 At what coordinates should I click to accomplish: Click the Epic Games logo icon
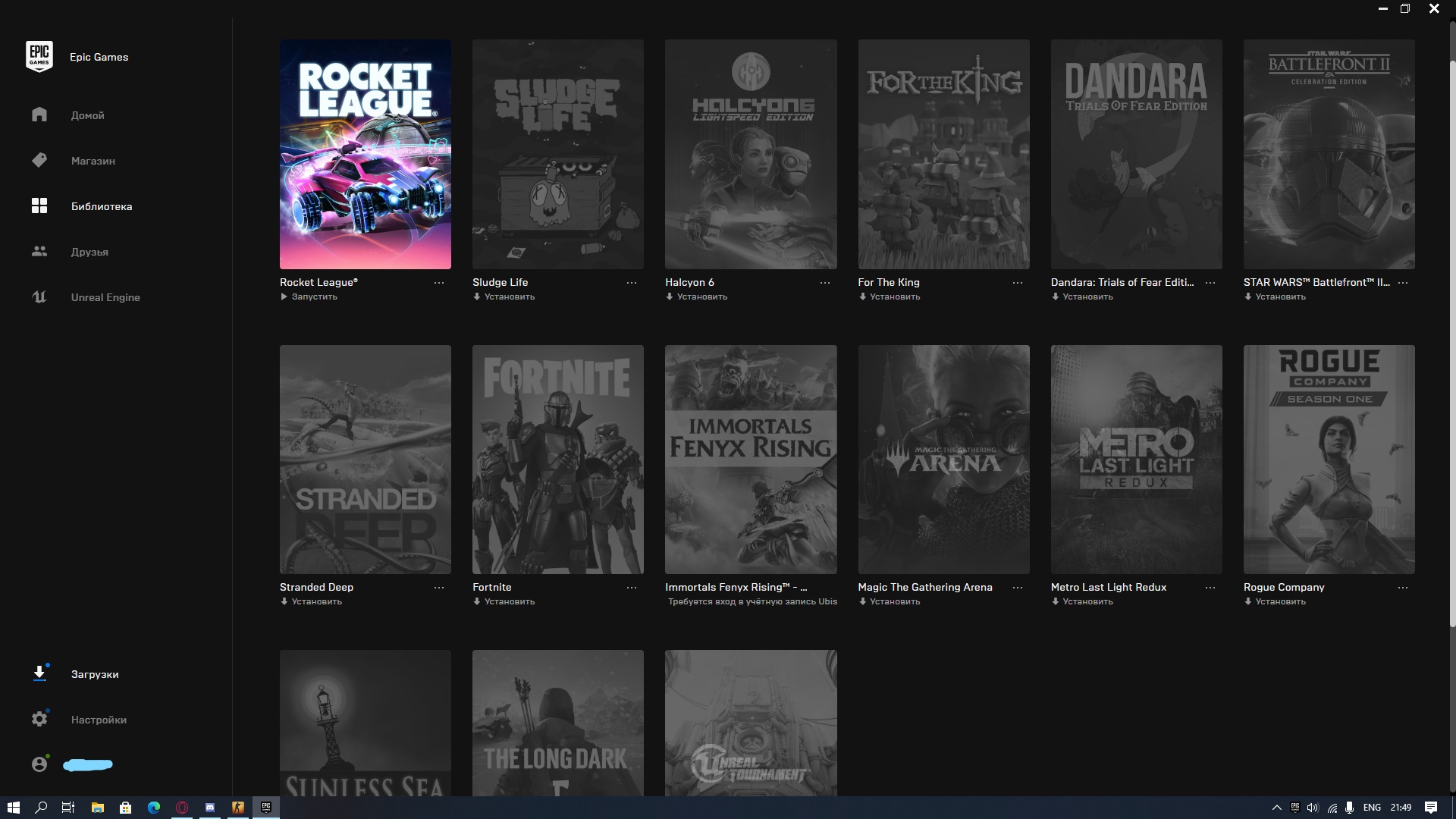click(39, 57)
